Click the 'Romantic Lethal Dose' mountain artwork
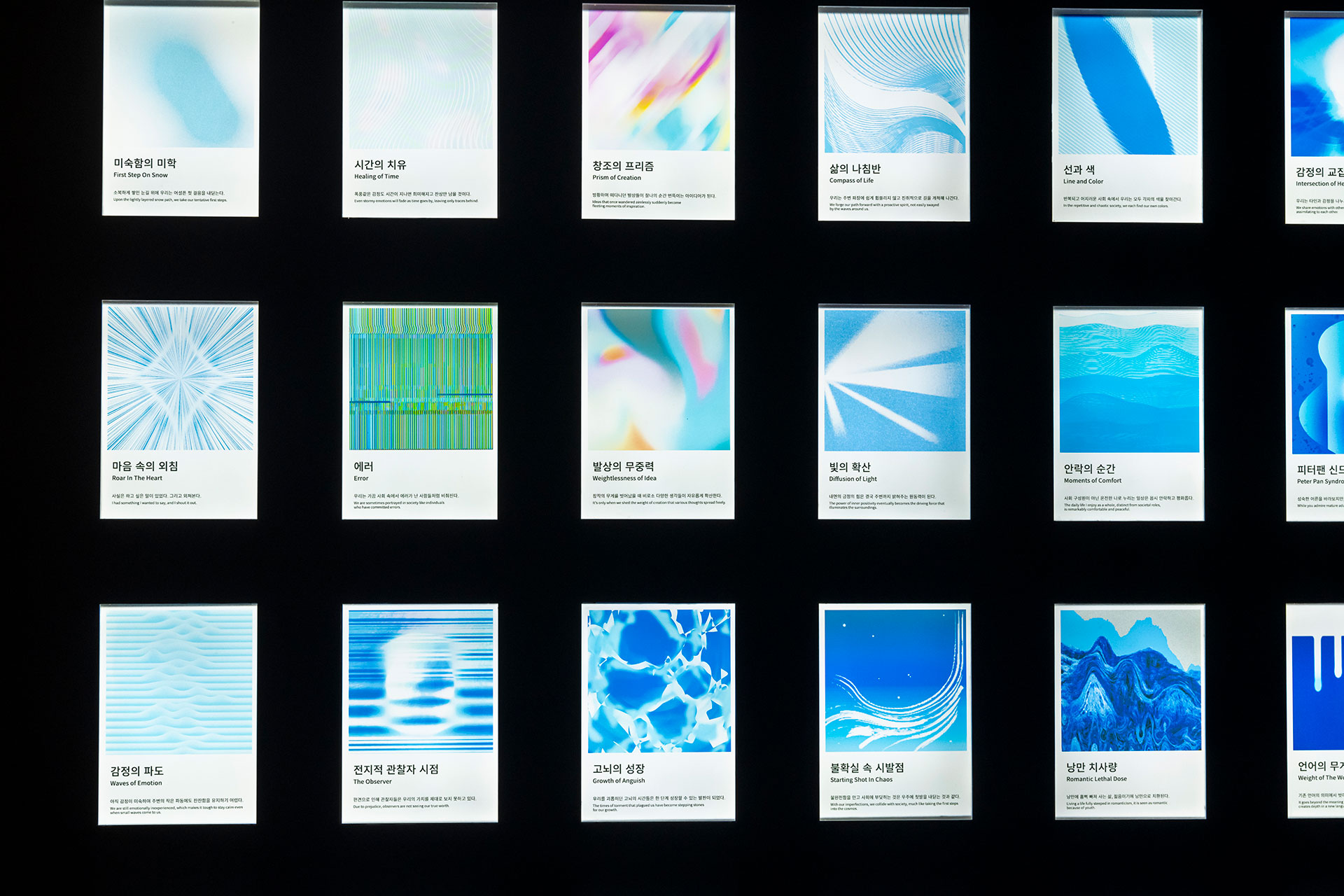The image size is (1344, 896). pyautogui.click(x=1130, y=680)
